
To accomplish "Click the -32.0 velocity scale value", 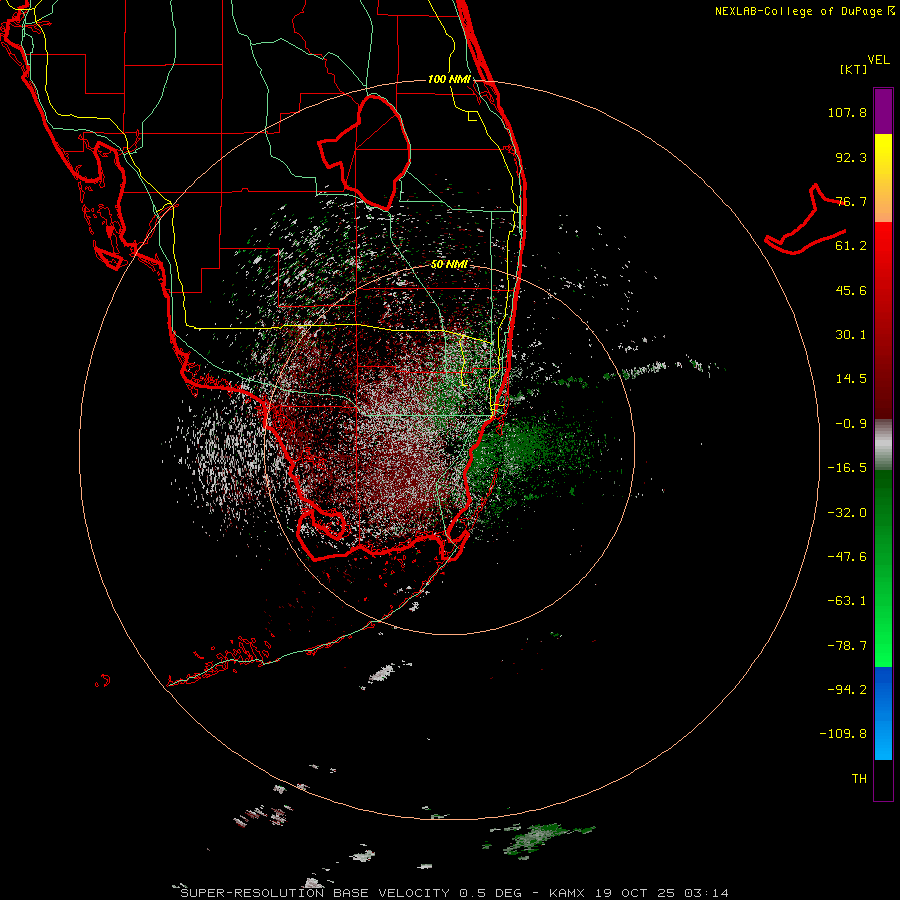I will [847, 513].
